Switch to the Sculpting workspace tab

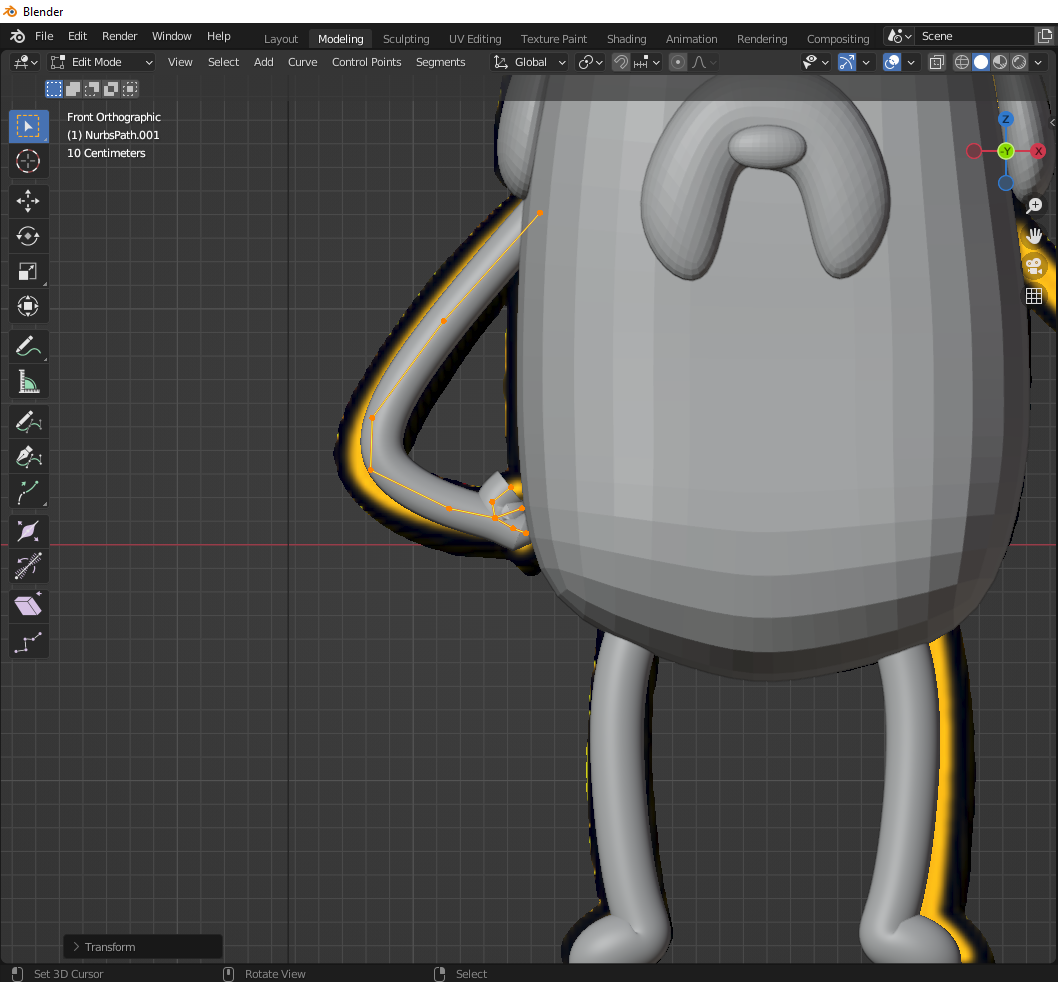click(406, 39)
